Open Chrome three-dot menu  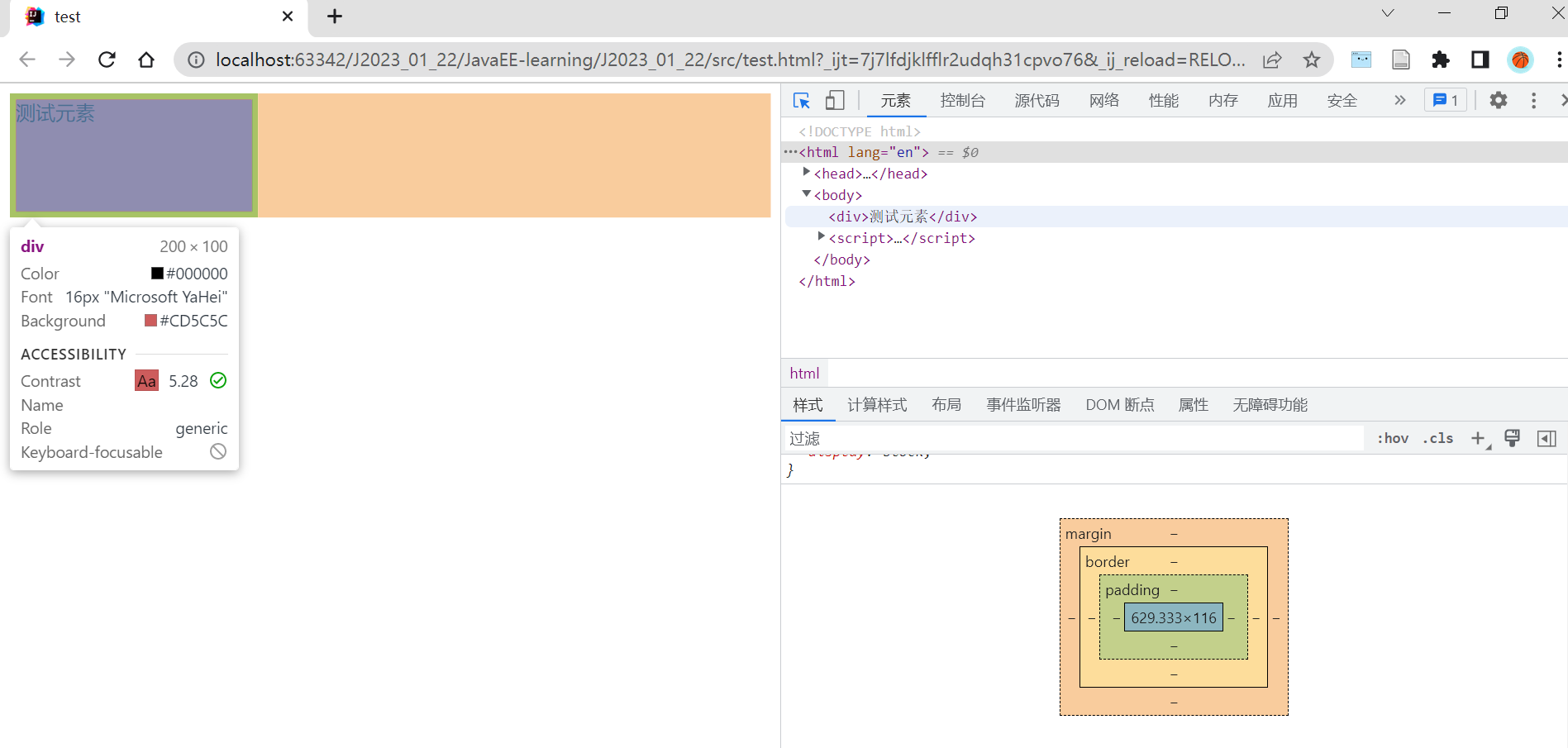1559,60
